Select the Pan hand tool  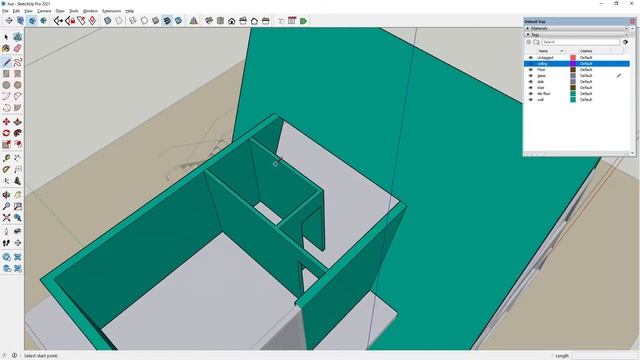(18, 195)
